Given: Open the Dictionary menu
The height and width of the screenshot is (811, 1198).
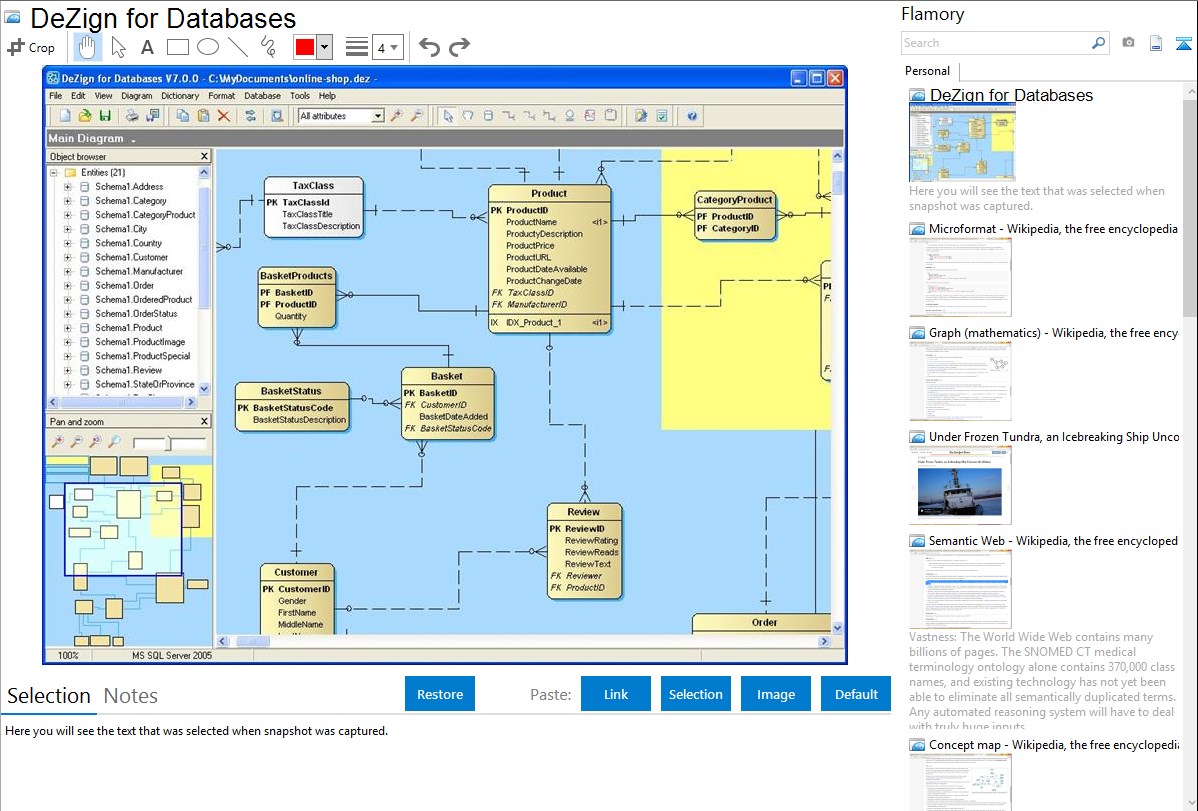Looking at the screenshot, I should coord(180,96).
